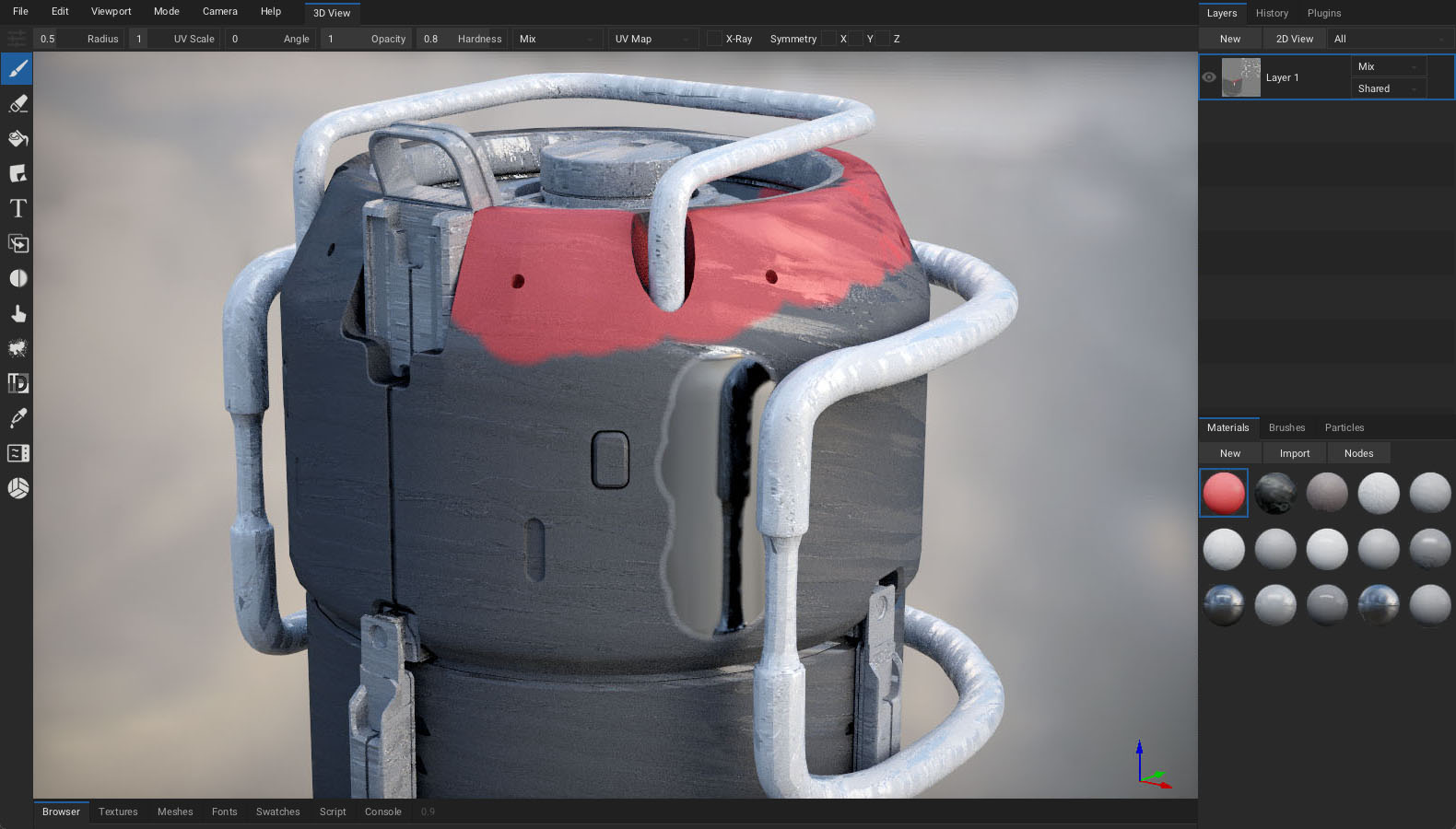Image resolution: width=1456 pixels, height=829 pixels.
Task: Enable symmetry on the X axis
Action: click(828, 39)
